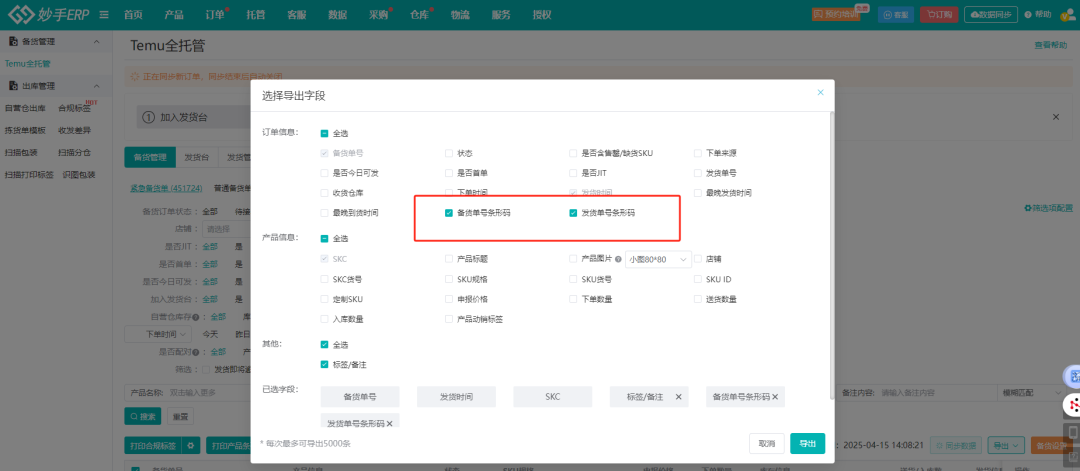Remove 备货单号条形码 from selected fields

coord(775,397)
